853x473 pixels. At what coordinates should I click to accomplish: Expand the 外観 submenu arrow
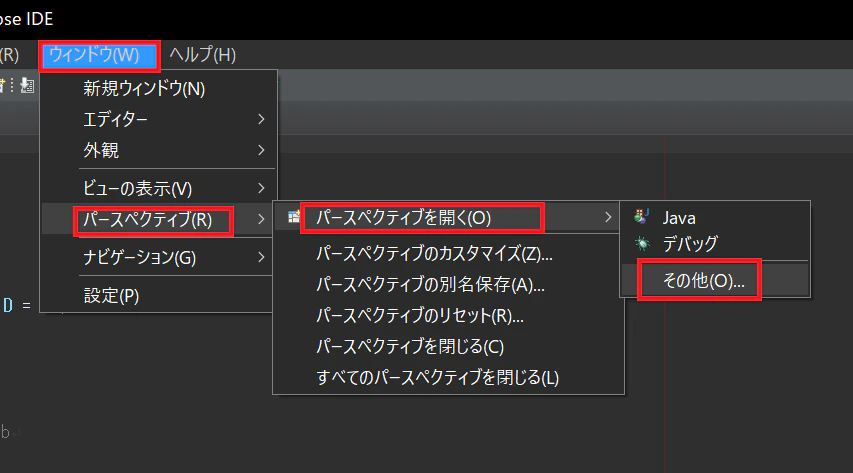coord(261,150)
